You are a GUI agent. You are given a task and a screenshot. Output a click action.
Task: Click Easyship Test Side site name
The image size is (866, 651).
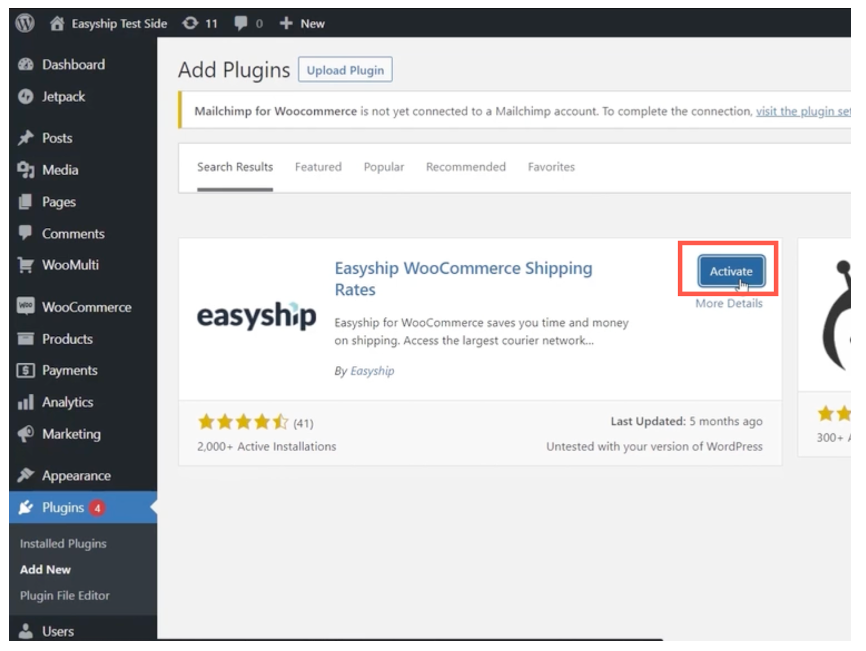click(x=119, y=23)
